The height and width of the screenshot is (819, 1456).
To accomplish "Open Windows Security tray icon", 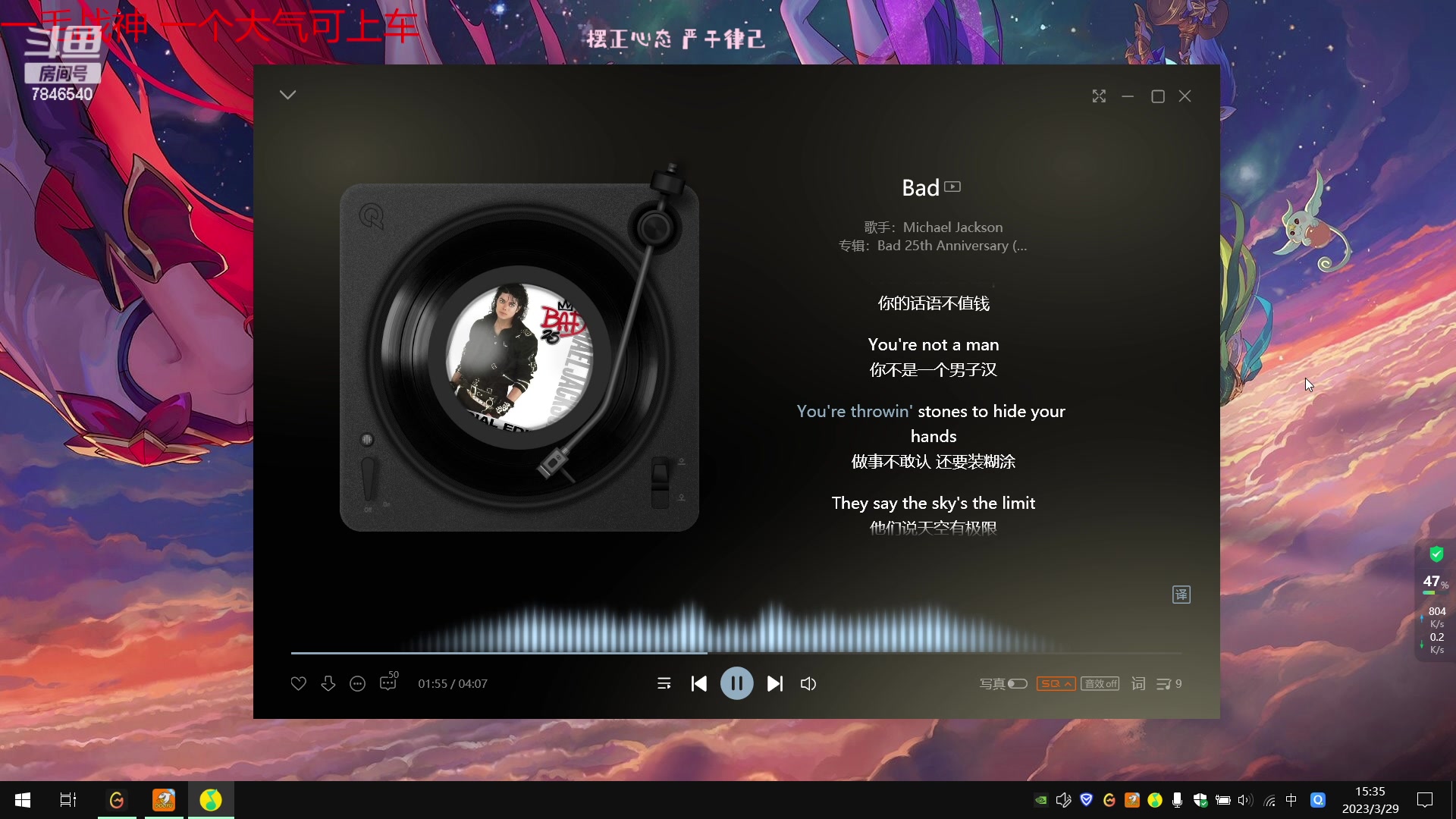I will point(1200,800).
